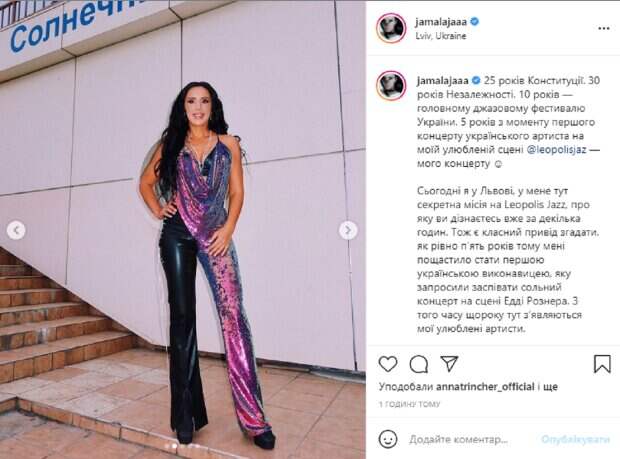Open emoji picker smiley icon
This screenshot has width=620, height=459.
388,439
